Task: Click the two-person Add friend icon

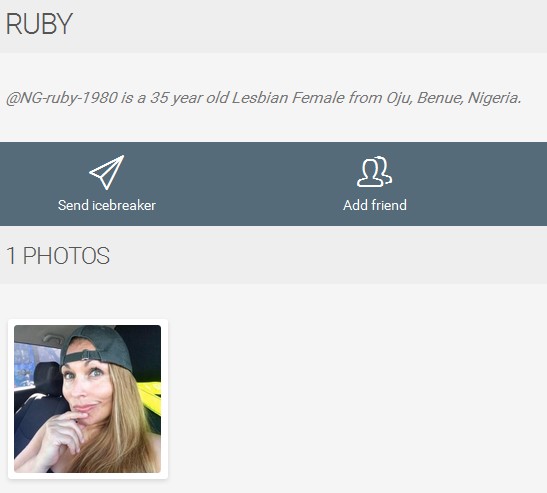Action: coord(374,172)
